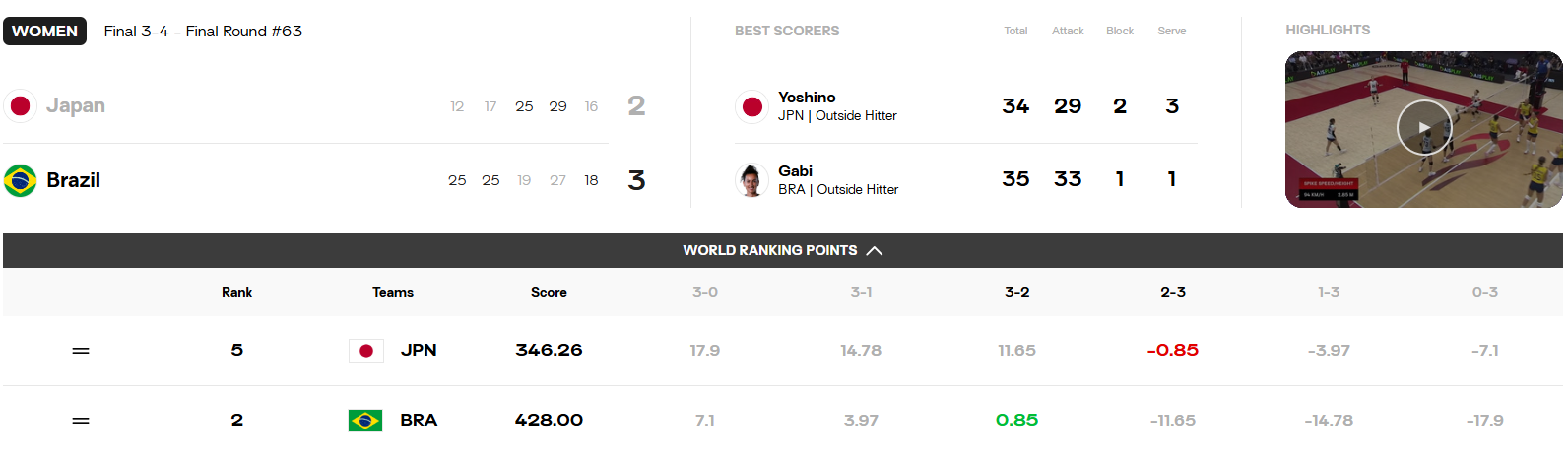Click the highlights video thumbnail
The height and width of the screenshot is (462, 1568).
pyautogui.click(x=1423, y=129)
